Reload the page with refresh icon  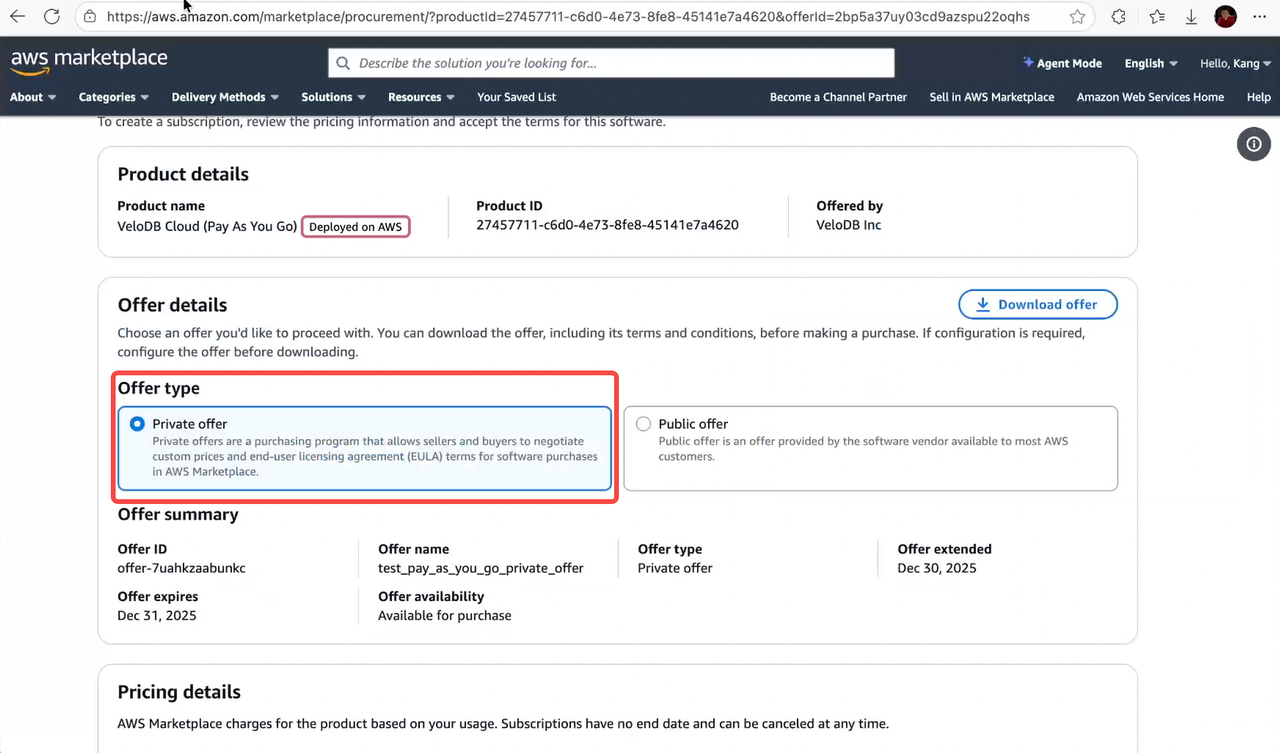52,17
